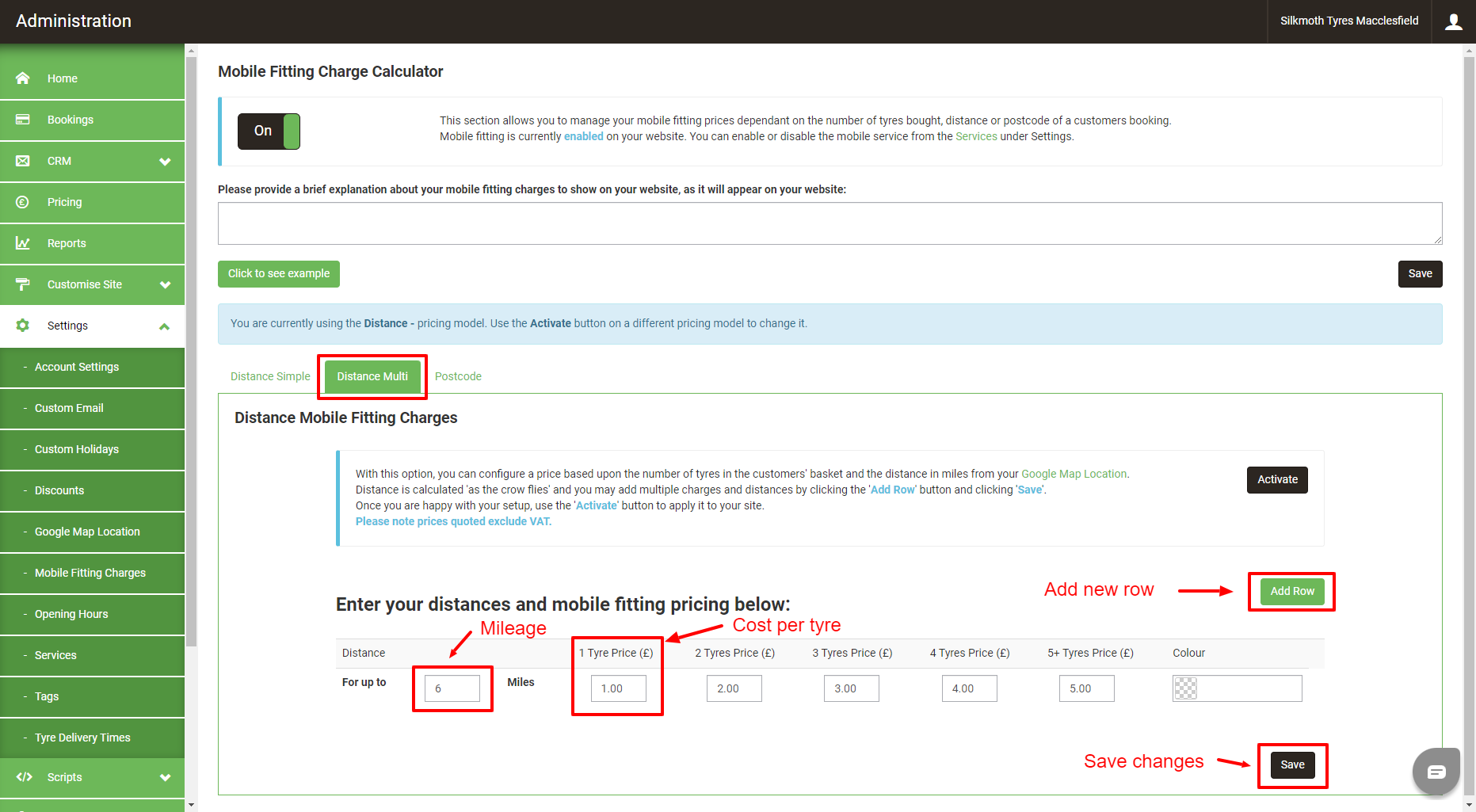Collapse the Settings menu chevron
1476x812 pixels.
click(x=165, y=326)
